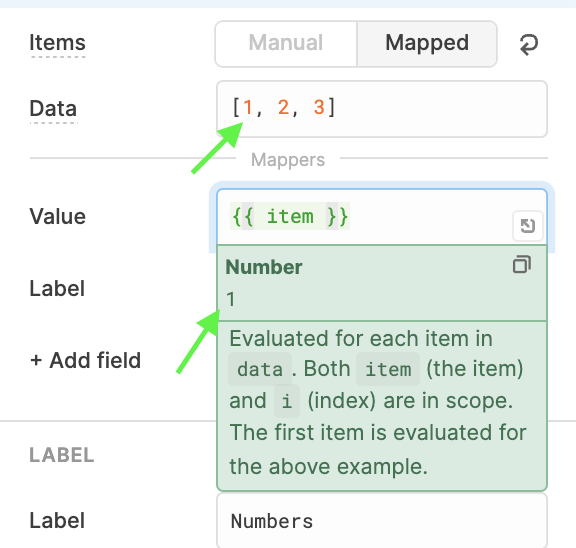Click the LABEL section header

pyautogui.click(x=62, y=455)
